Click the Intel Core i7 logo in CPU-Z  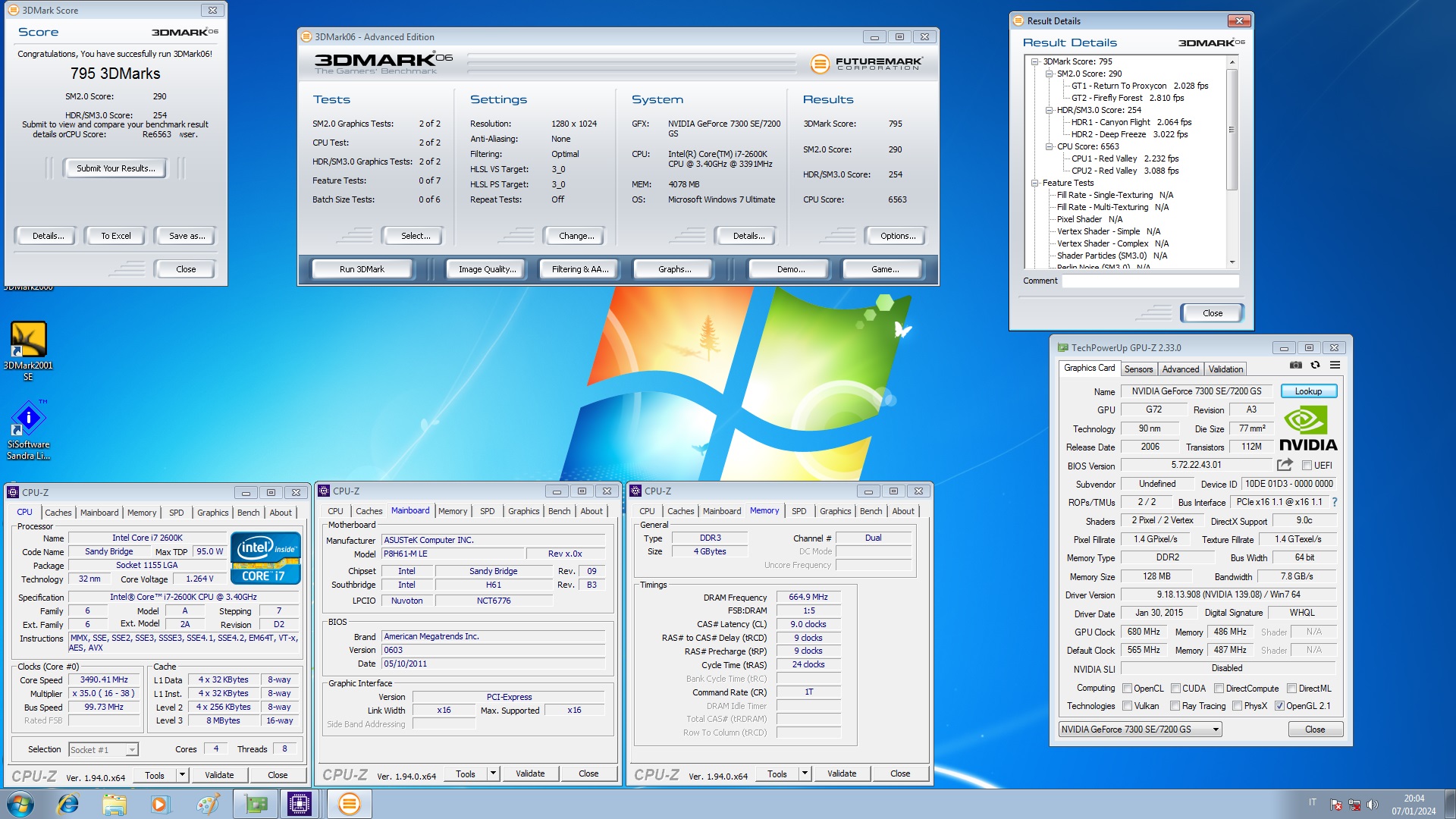[266, 558]
